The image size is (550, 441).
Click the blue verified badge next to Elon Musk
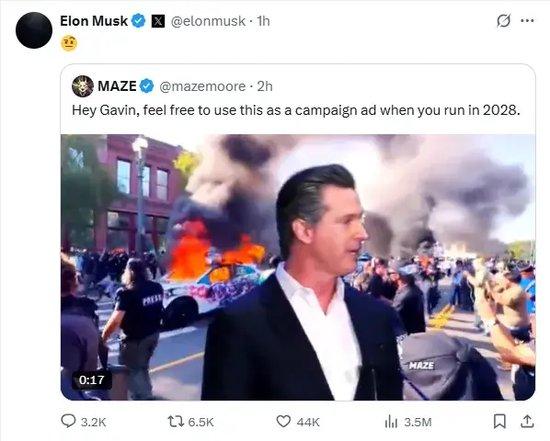(x=139, y=21)
